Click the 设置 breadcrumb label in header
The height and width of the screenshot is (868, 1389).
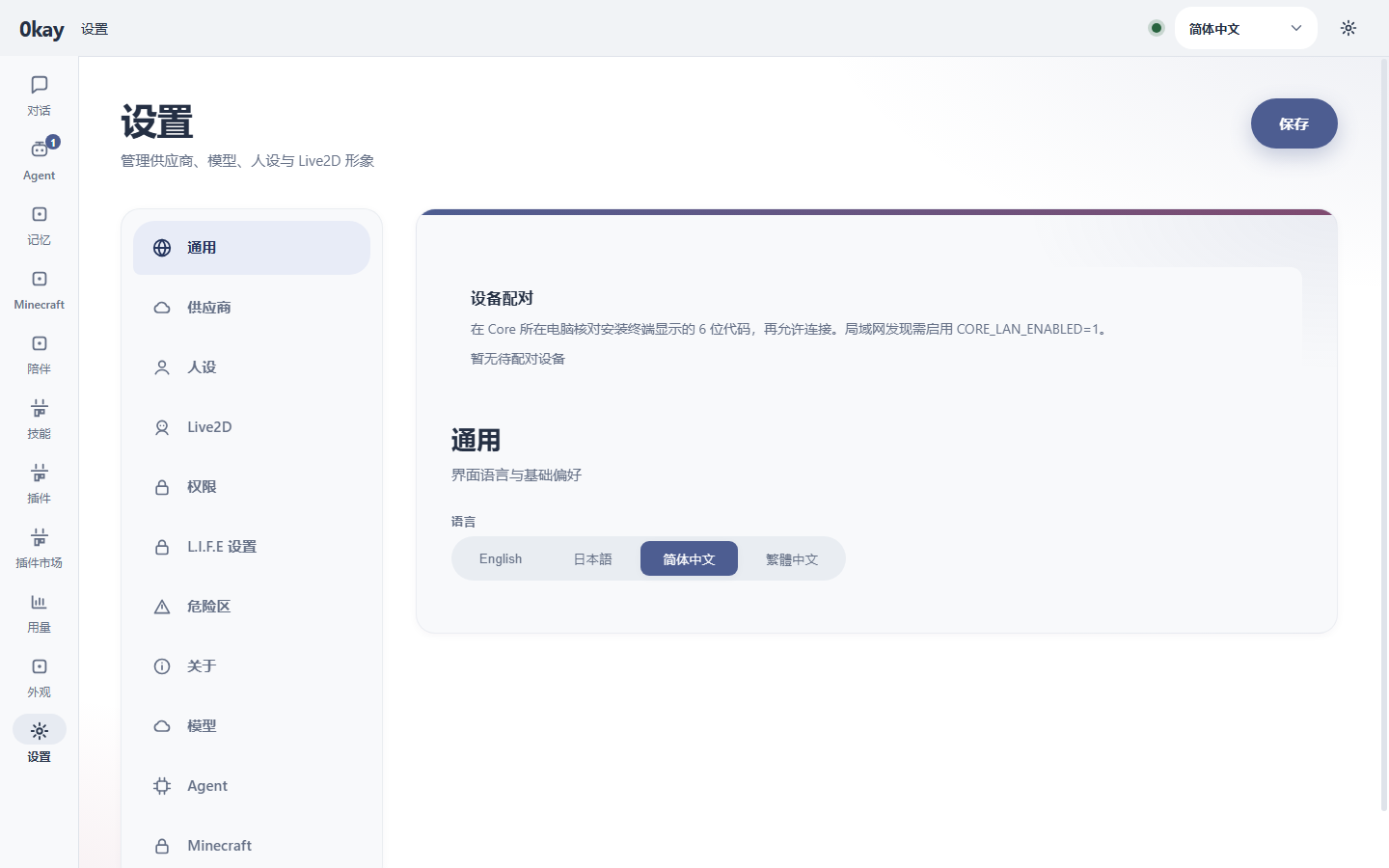95,29
